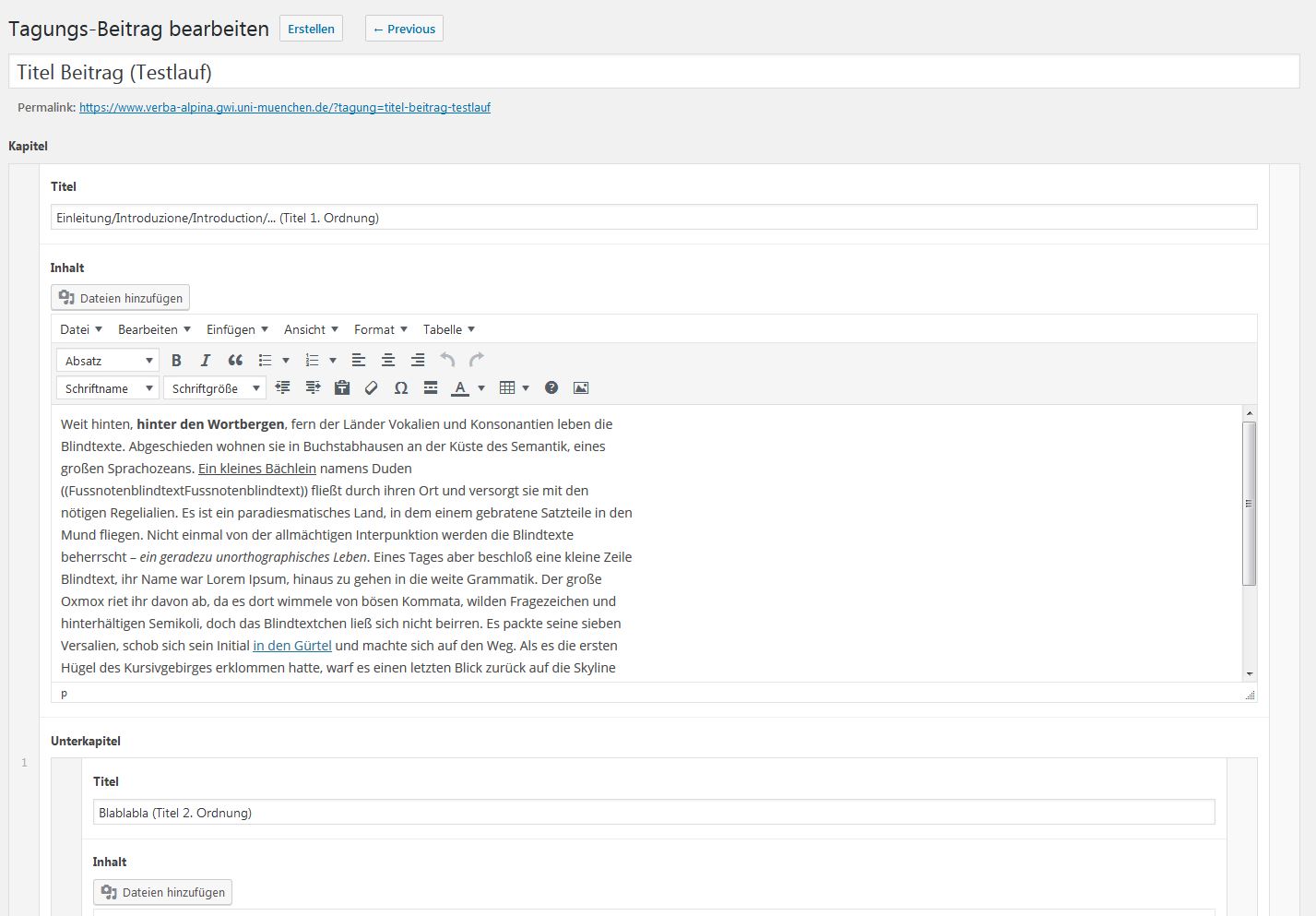Image resolution: width=1316 pixels, height=916 pixels.
Task: Center-align the text
Action: [x=388, y=361]
